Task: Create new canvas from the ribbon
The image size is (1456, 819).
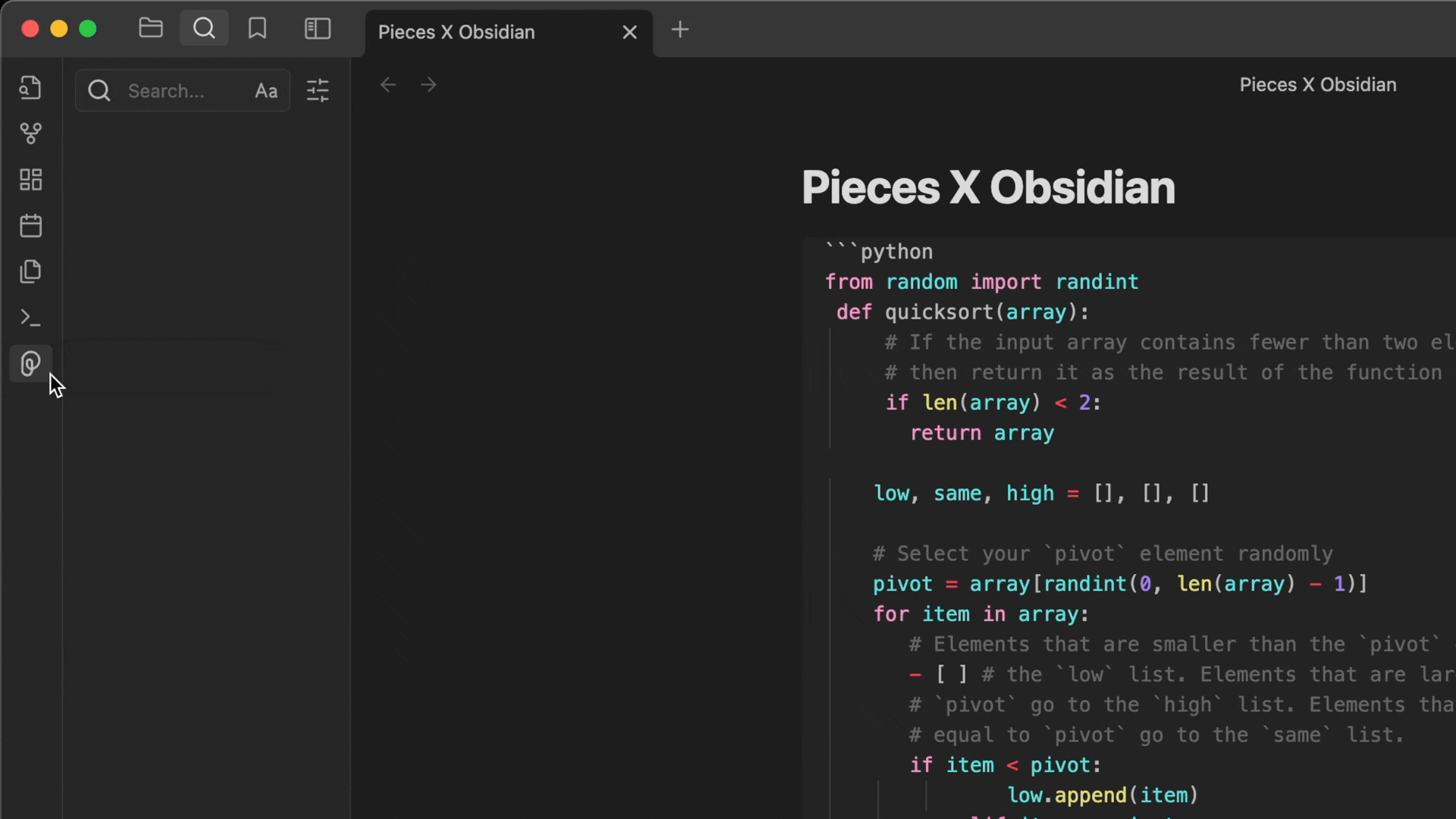Action: (x=30, y=180)
